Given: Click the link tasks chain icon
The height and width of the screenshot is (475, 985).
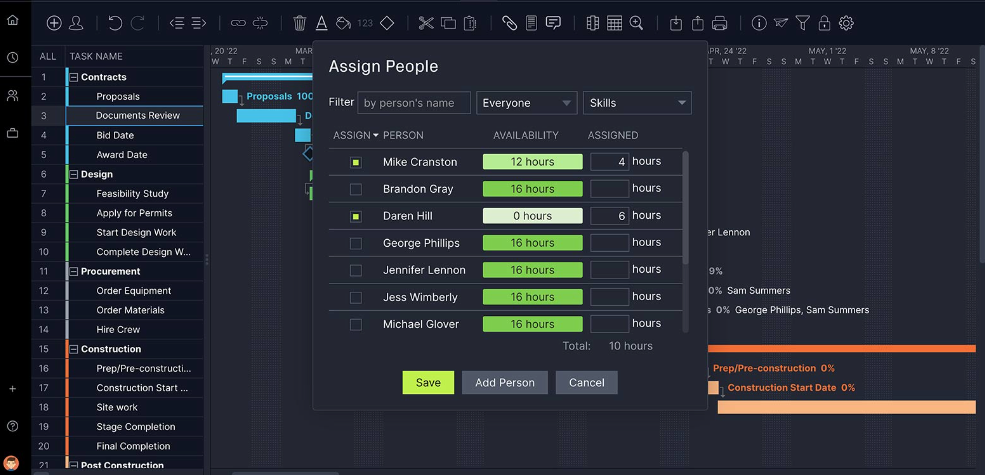Looking at the screenshot, I should coord(238,23).
